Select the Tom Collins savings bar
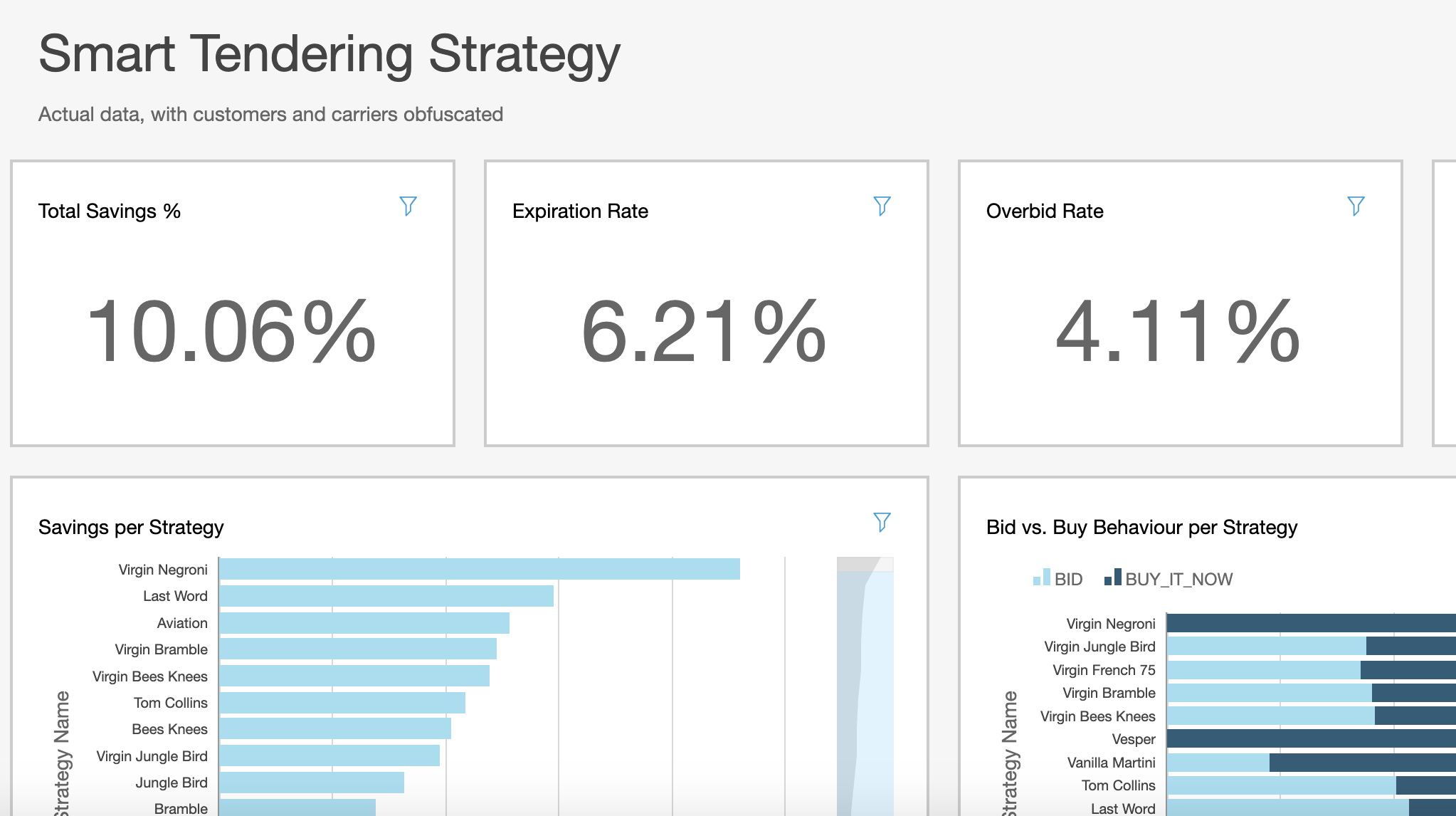The width and height of the screenshot is (1456, 816). (342, 703)
